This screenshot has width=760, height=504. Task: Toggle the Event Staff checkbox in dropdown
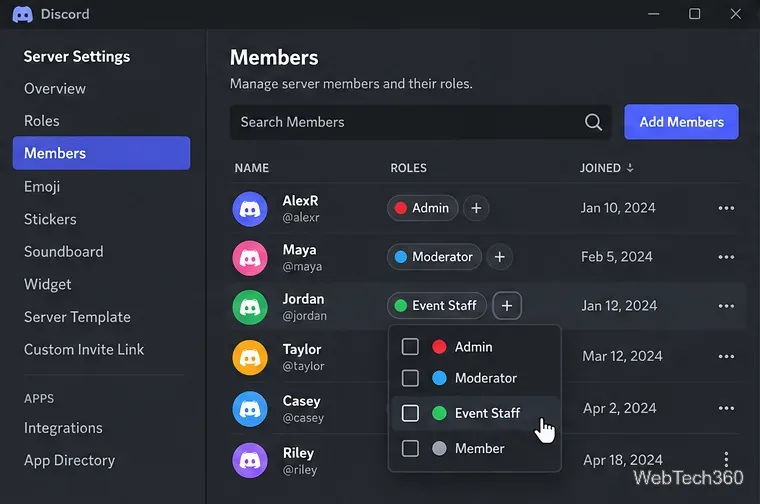[x=410, y=413]
